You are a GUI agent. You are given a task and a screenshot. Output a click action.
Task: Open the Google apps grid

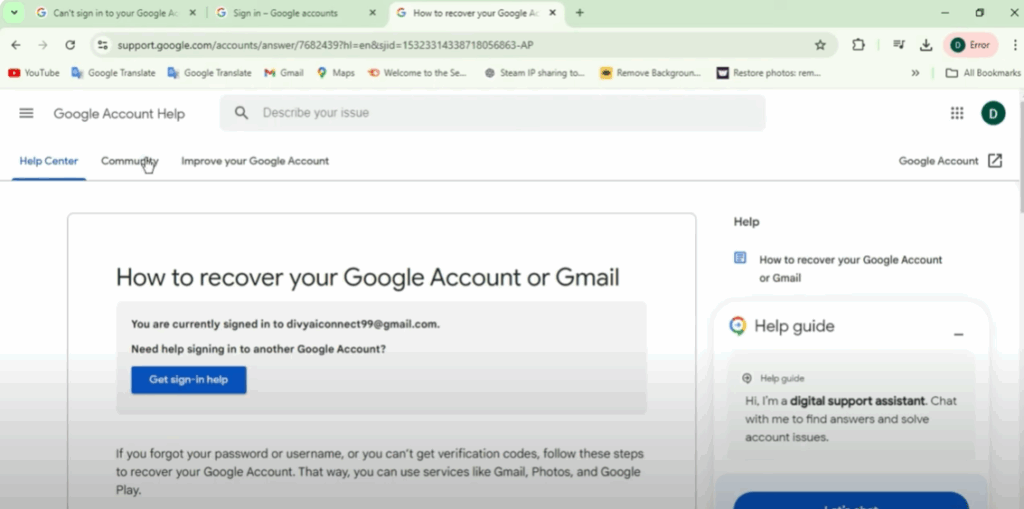click(957, 113)
